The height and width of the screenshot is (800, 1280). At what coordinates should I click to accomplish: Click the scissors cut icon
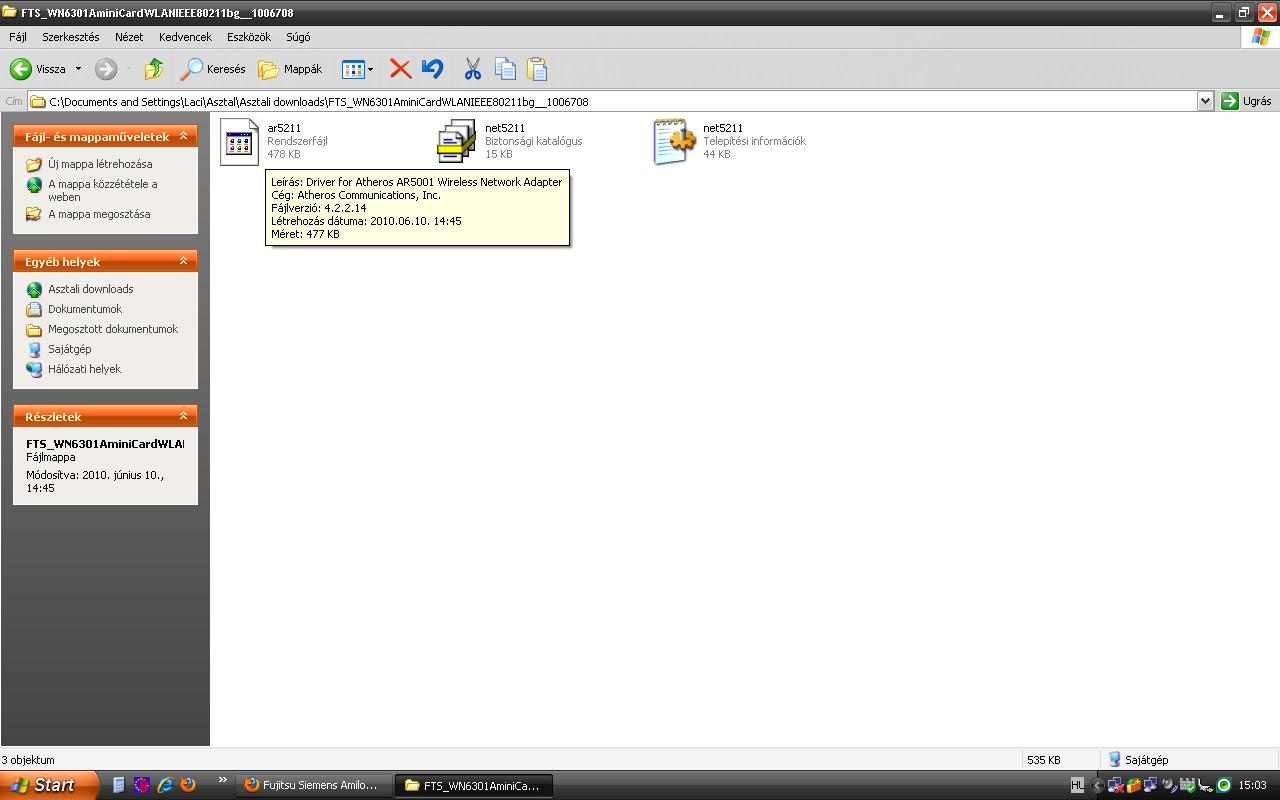click(473, 69)
